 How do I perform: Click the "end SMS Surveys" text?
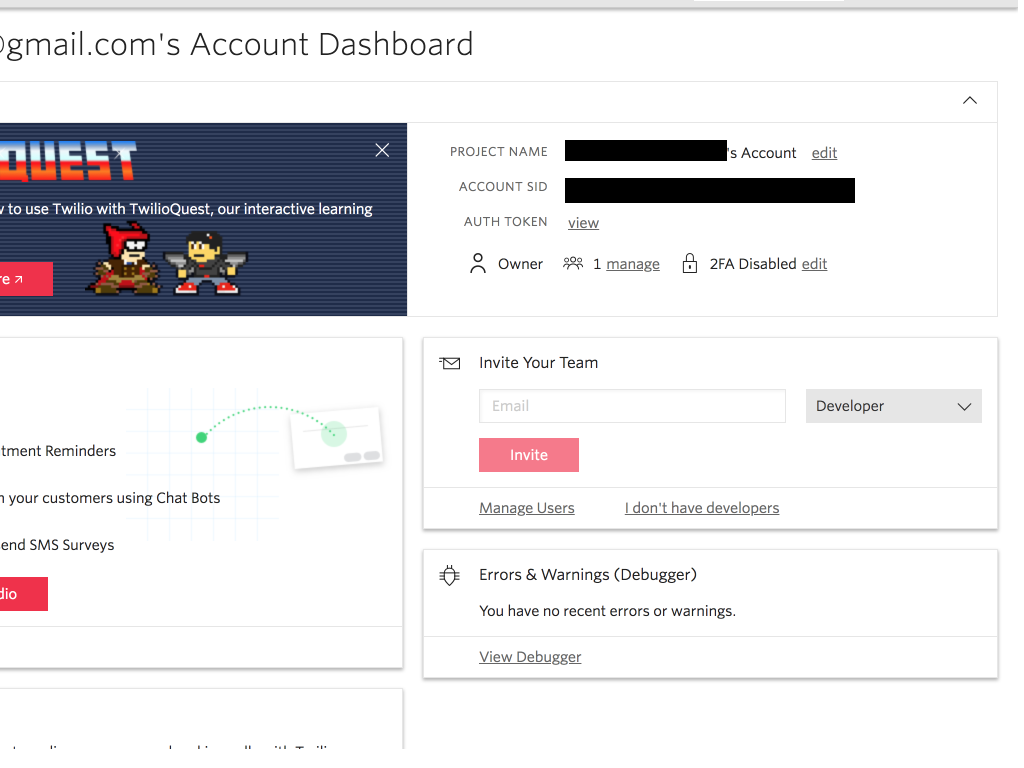click(57, 545)
